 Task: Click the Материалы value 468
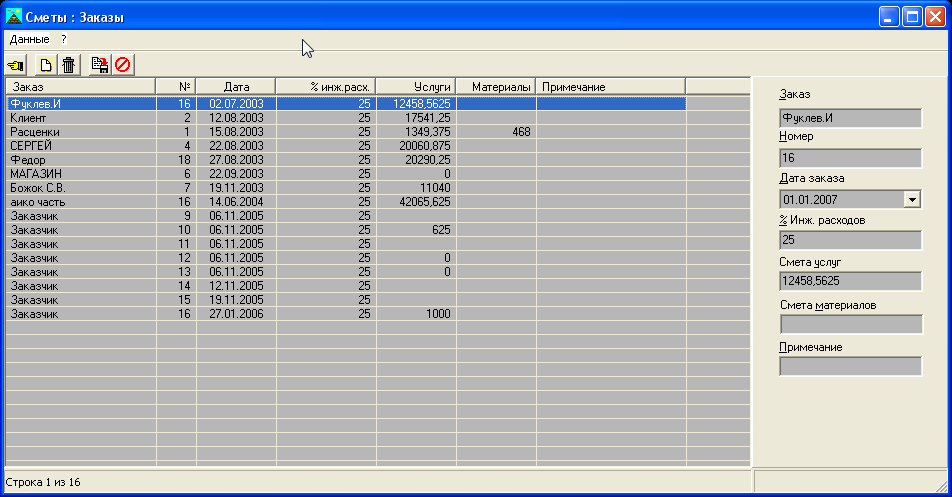click(496, 132)
